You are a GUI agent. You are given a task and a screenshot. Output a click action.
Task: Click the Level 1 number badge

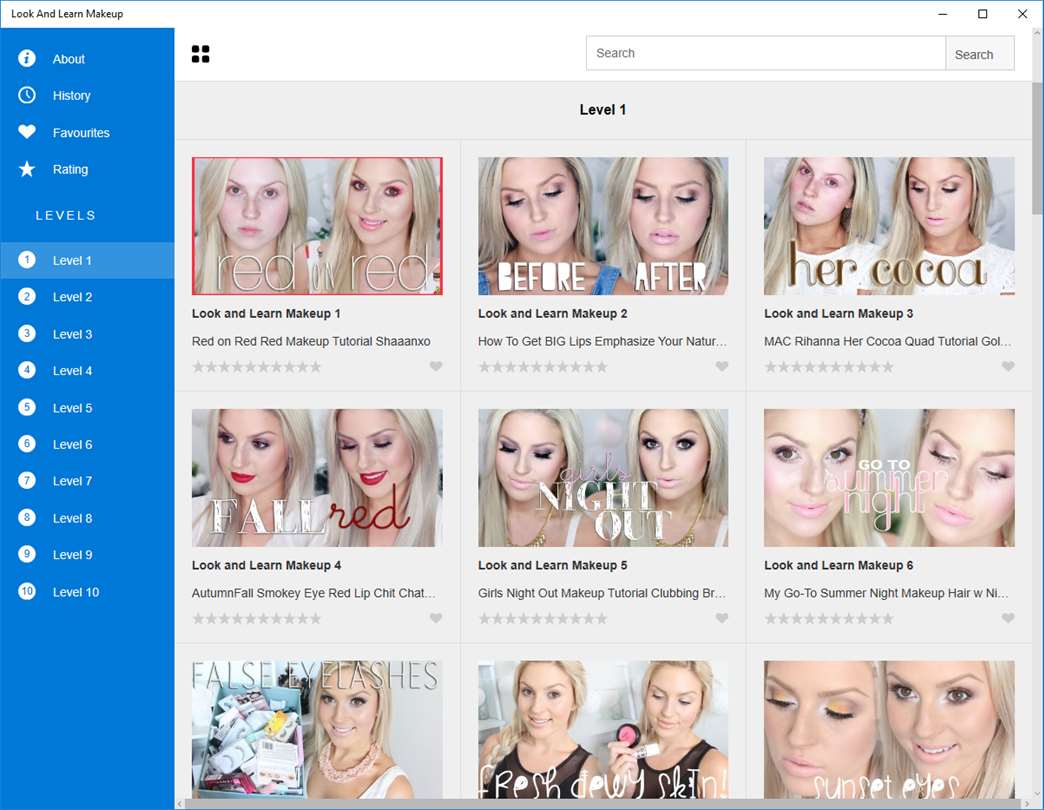(x=27, y=260)
